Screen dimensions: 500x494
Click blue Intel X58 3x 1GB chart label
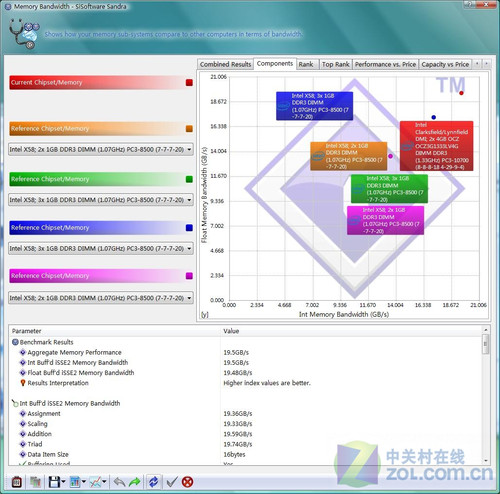tap(314, 106)
